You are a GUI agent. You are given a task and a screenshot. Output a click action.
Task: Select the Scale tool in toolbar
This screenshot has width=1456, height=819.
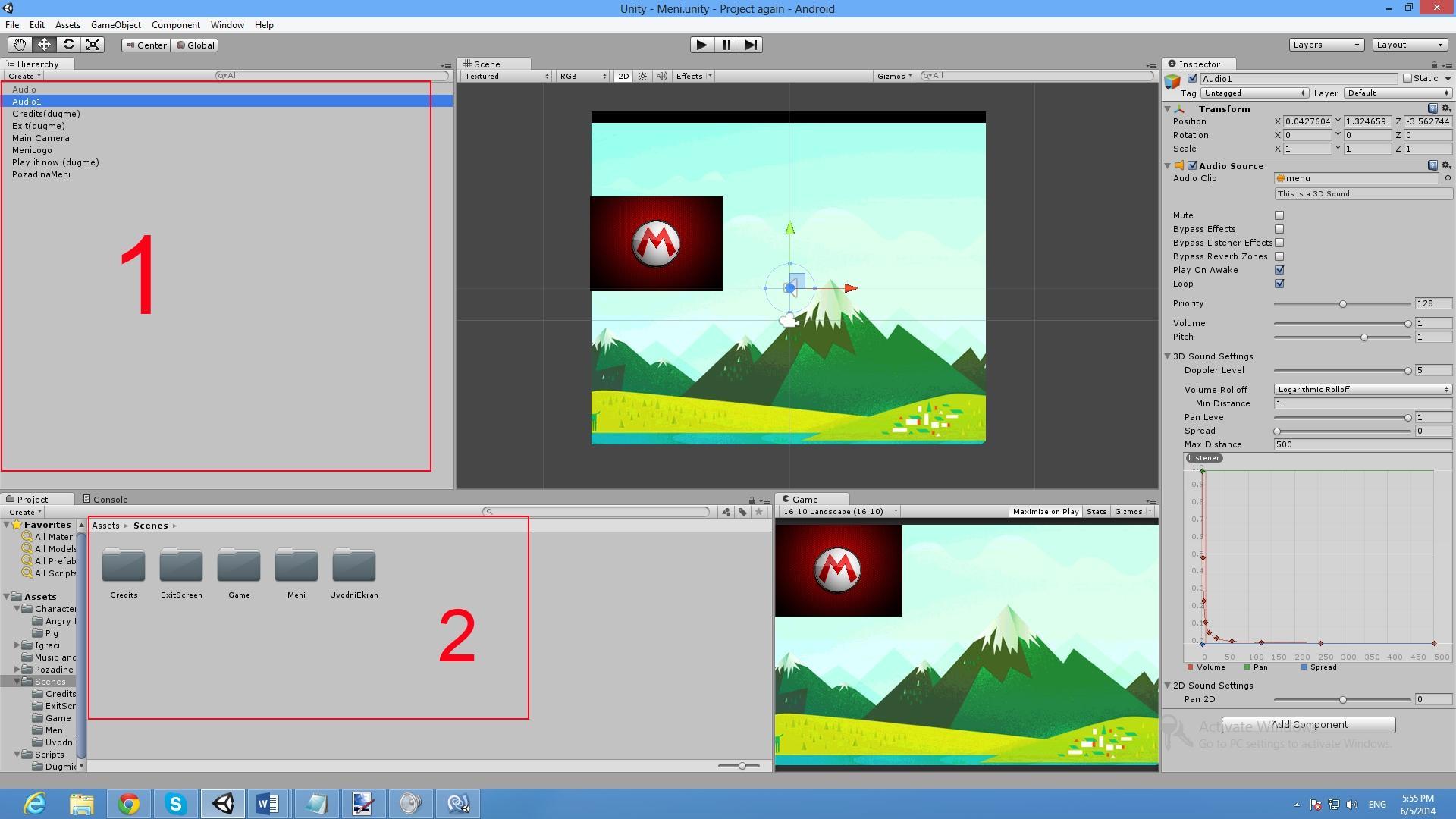tap(93, 45)
